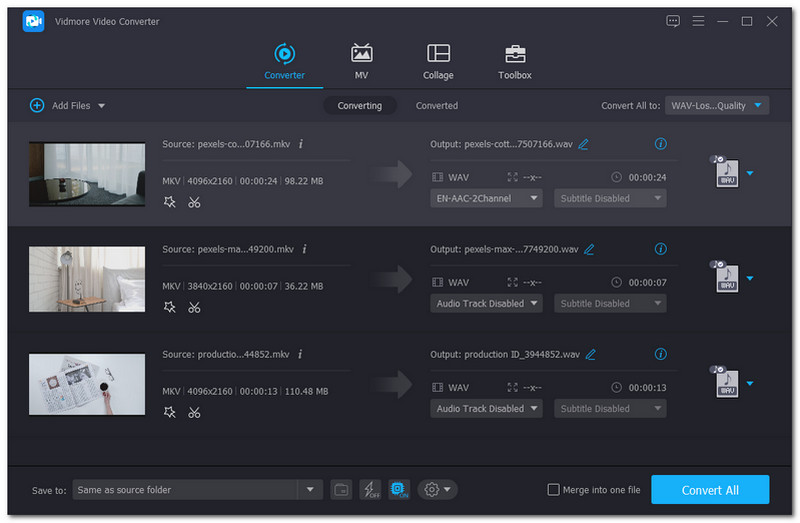Viewport: 800px width, 523px height.
Task: Open the MV tab
Action: tap(361, 61)
